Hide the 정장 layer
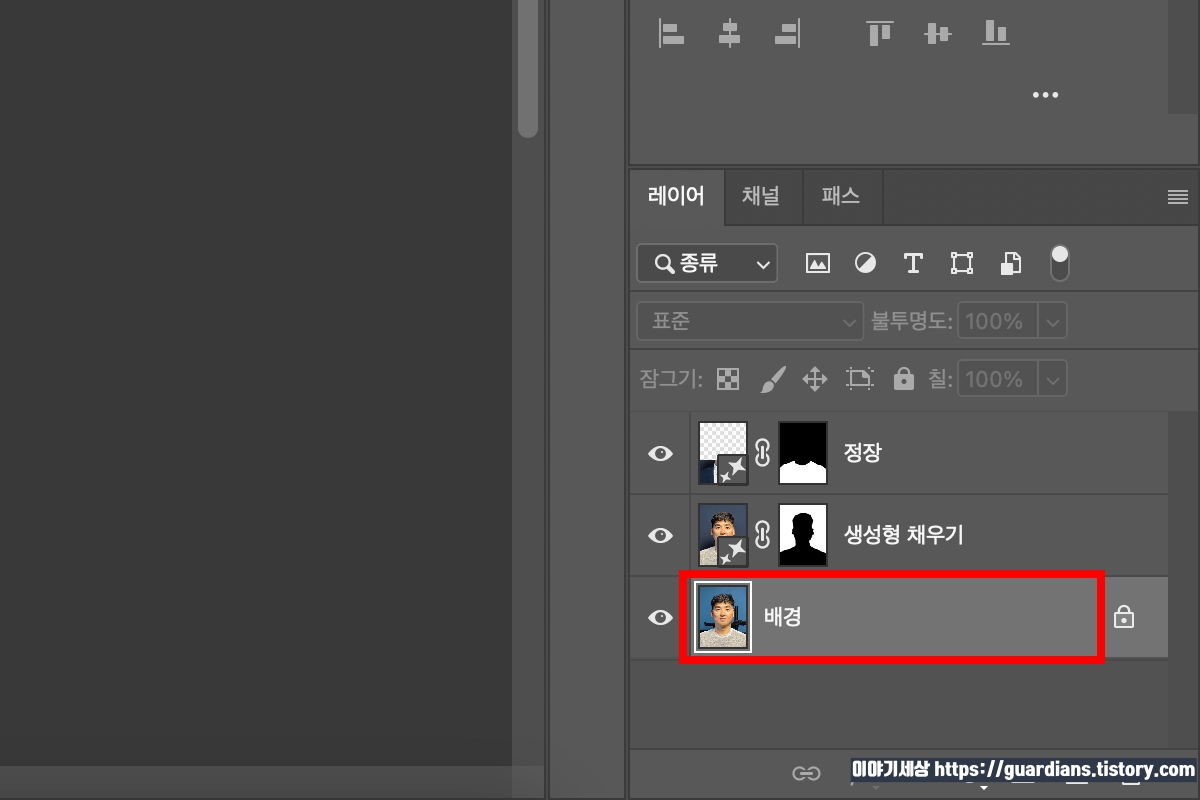1200x800 pixels. [660, 453]
